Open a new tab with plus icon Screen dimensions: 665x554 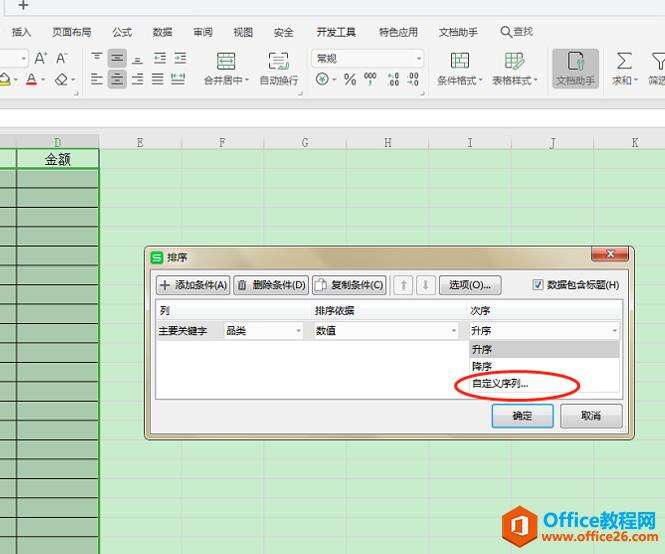(24, 5)
